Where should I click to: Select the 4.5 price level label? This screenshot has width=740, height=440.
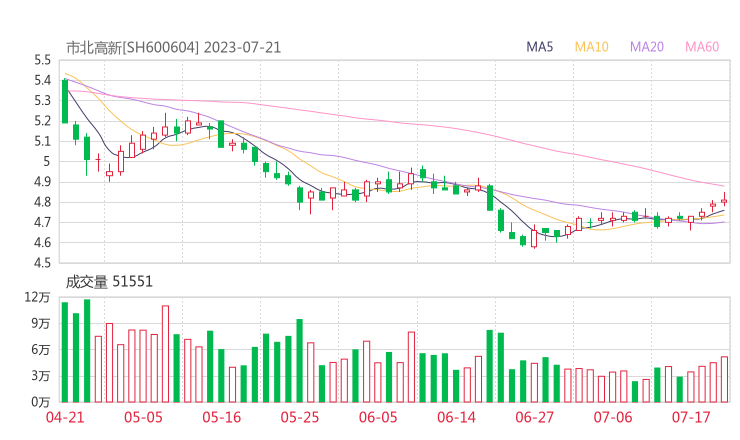coord(41,264)
